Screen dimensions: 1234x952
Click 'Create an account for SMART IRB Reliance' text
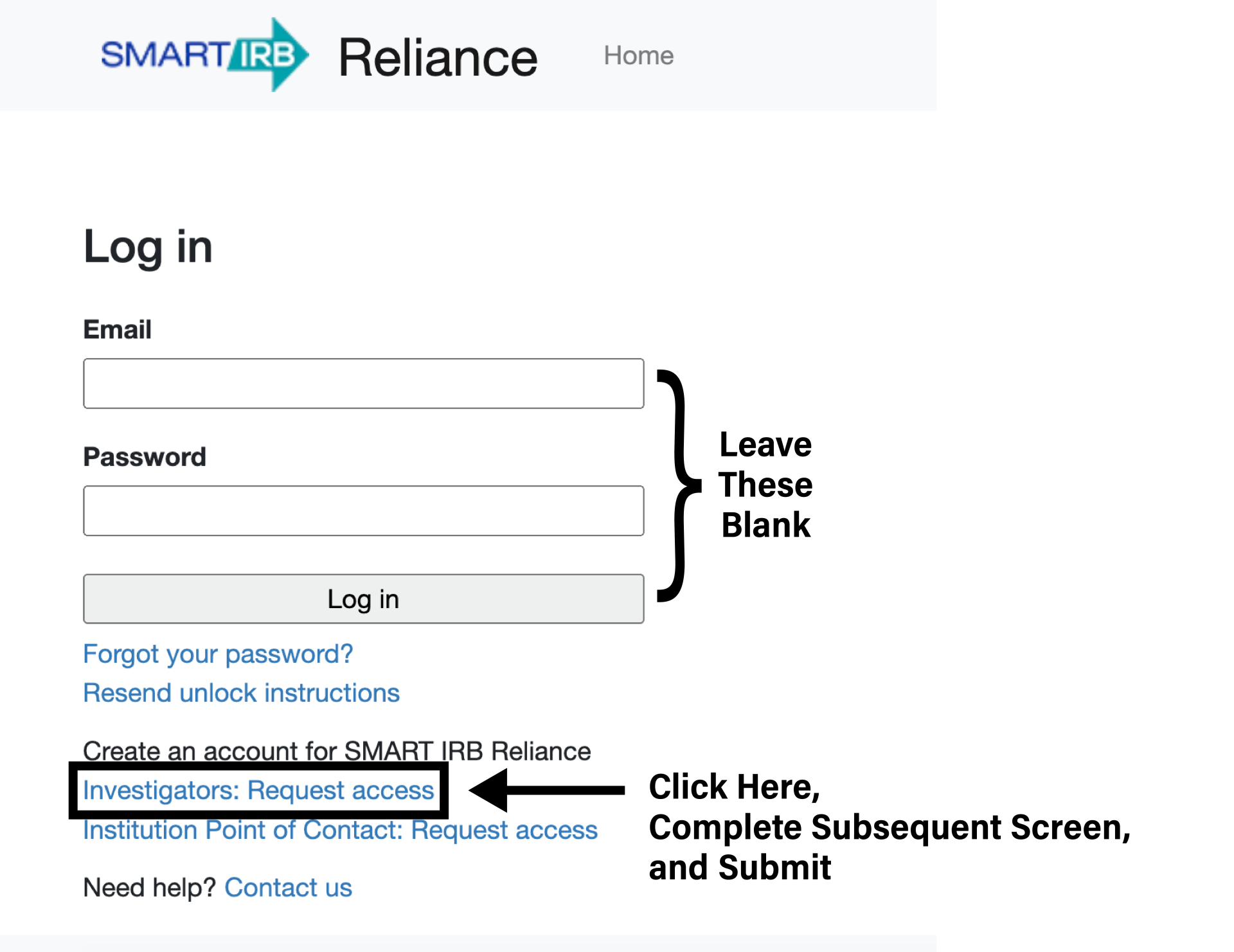tap(337, 751)
